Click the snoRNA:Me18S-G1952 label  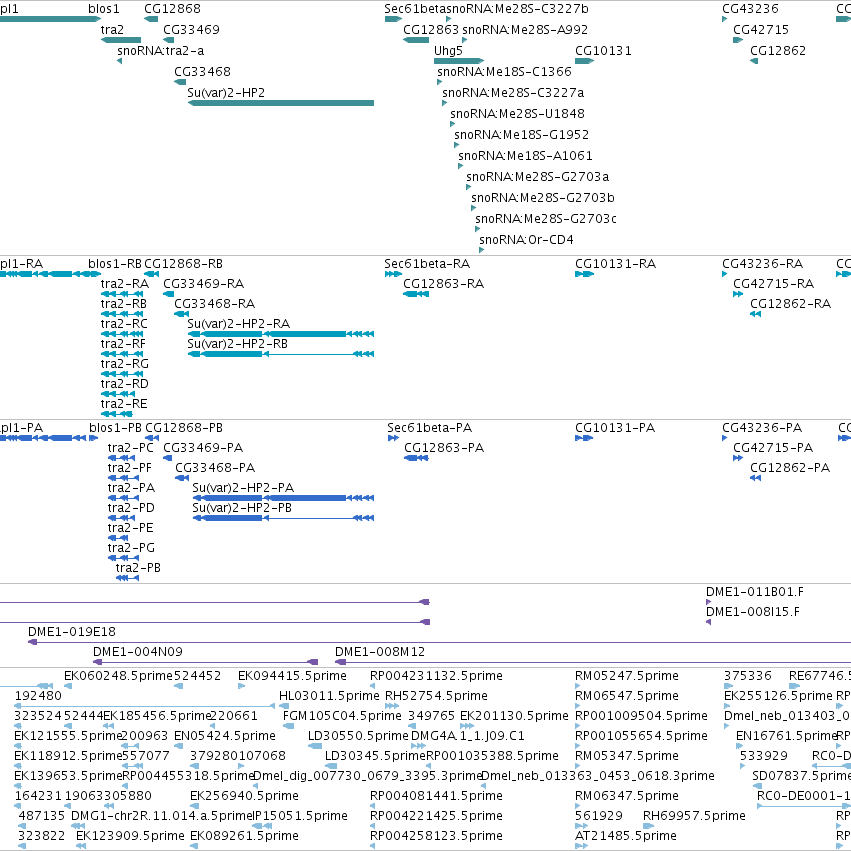point(521,135)
